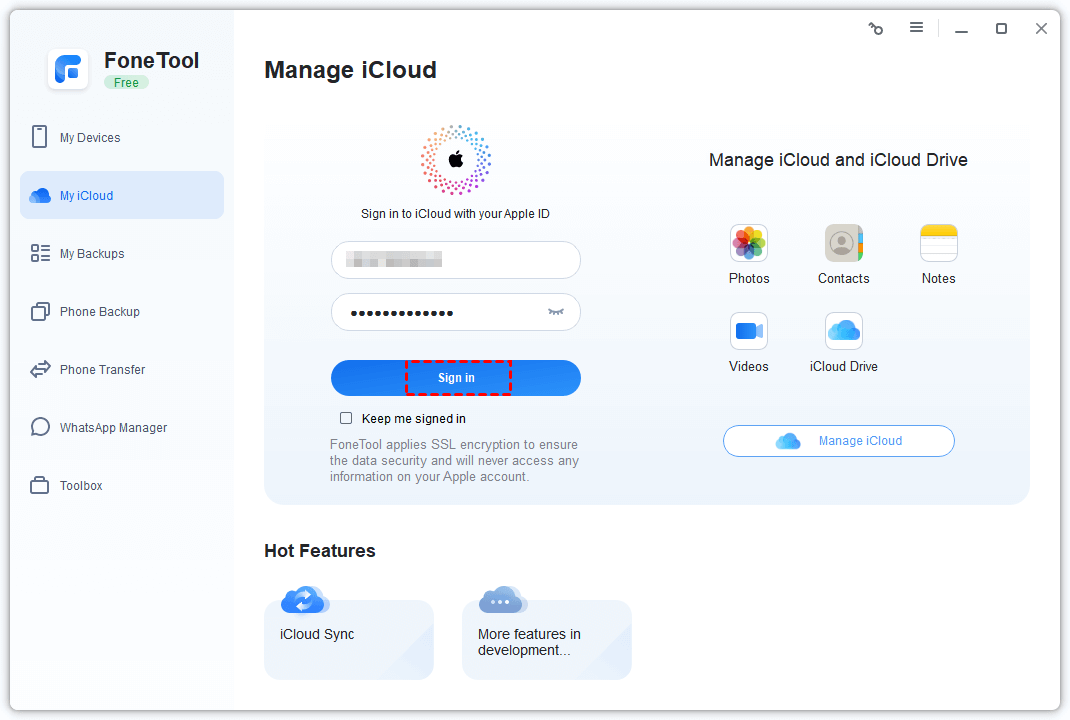
Task: Enable Keep me signed in checkbox
Action: click(x=346, y=418)
